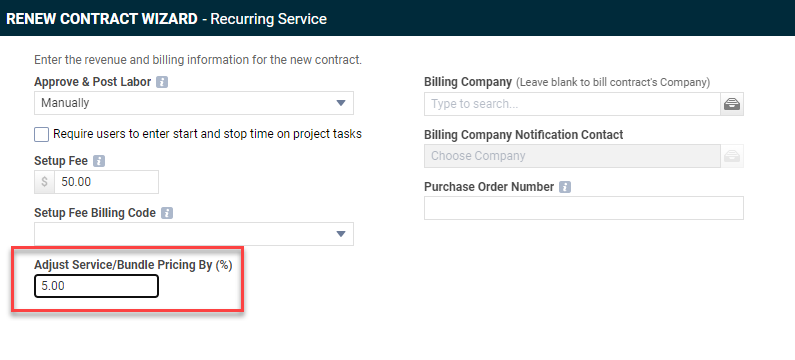
Task: Click the Adjust Service/Bundle Pricing percentage field
Action: [96, 286]
